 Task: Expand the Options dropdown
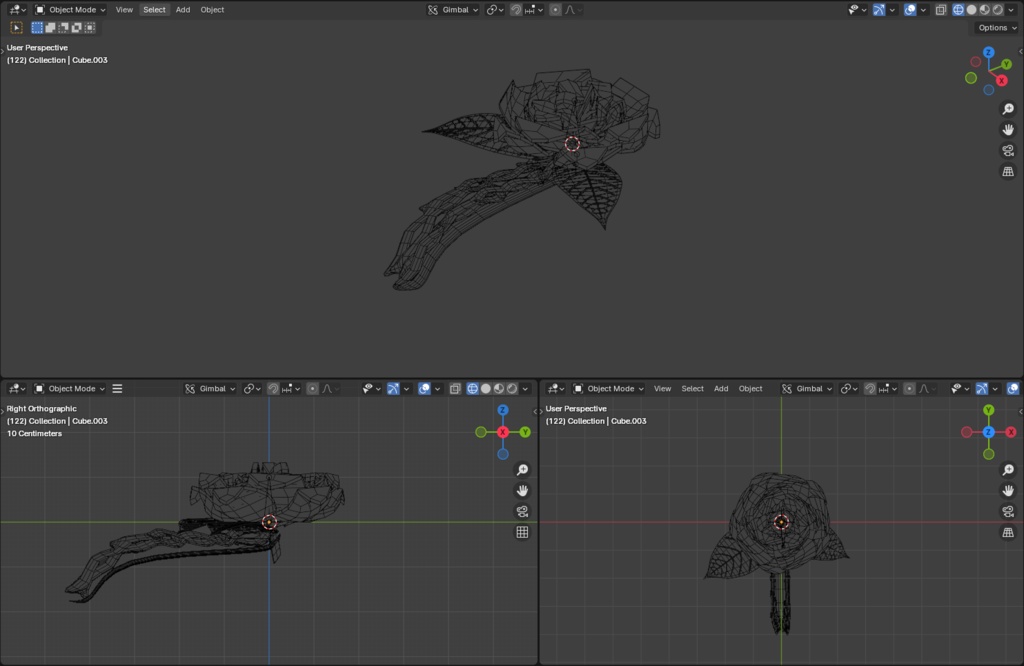tap(997, 28)
